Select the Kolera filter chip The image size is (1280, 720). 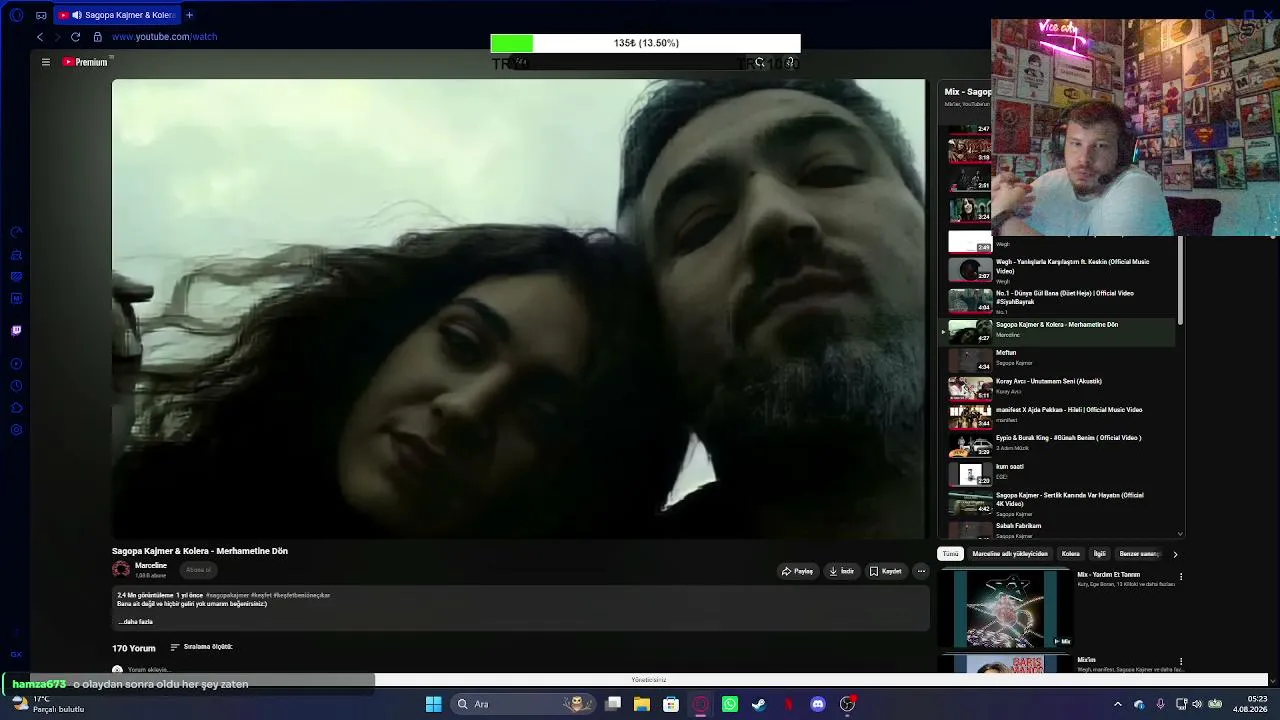(1071, 554)
